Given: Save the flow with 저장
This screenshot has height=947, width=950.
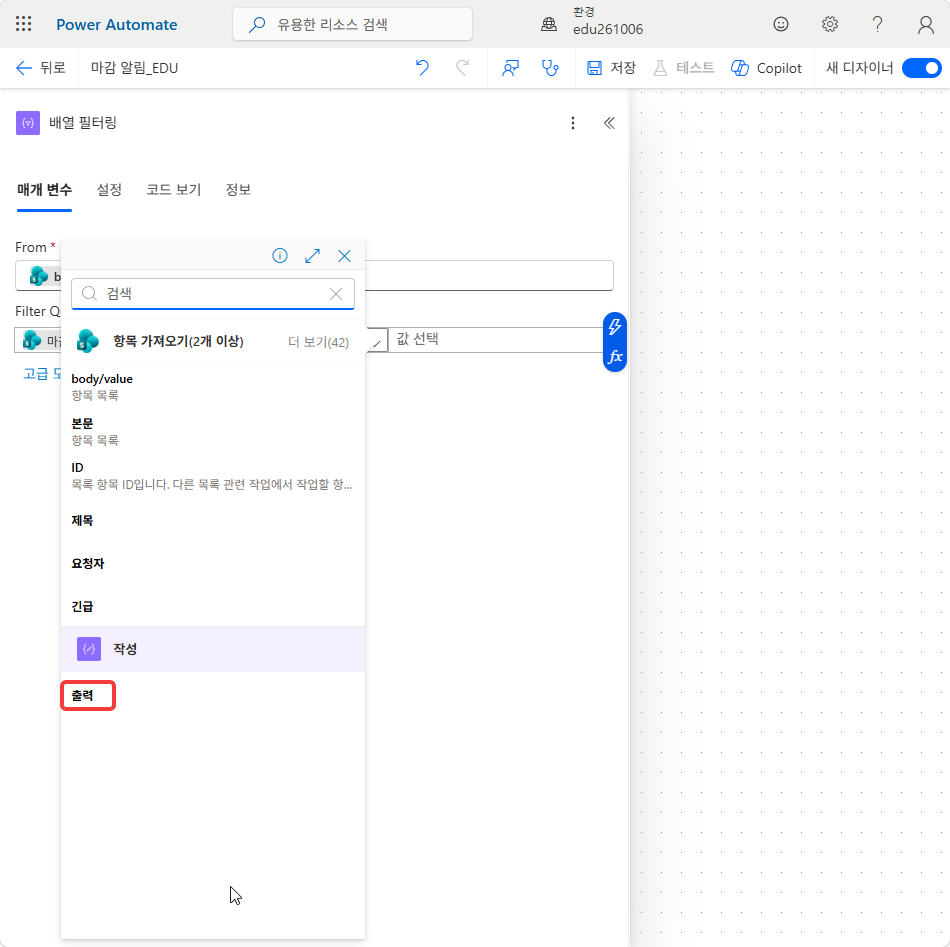Looking at the screenshot, I should [x=611, y=68].
